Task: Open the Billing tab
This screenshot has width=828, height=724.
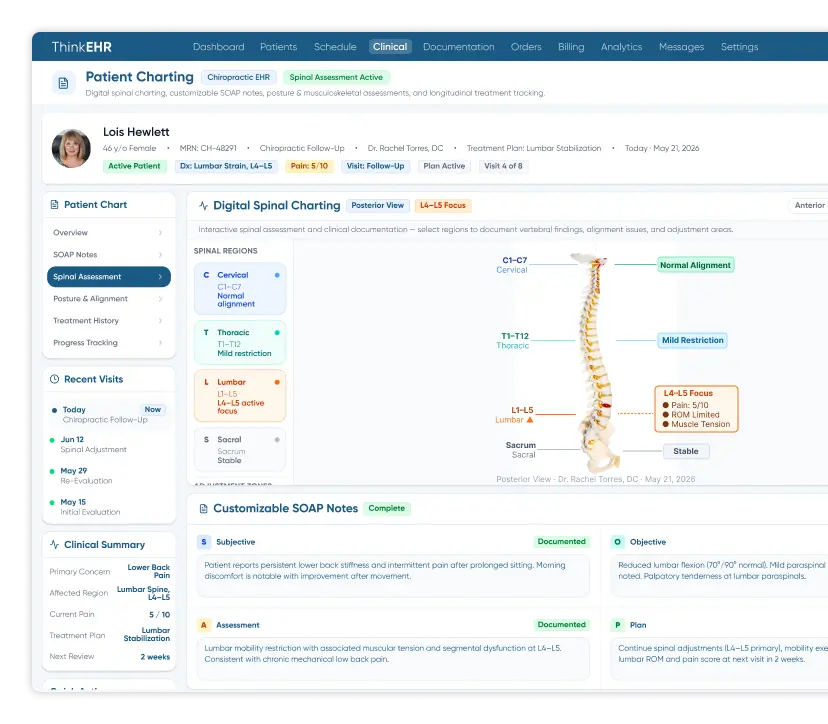Action: pyautogui.click(x=571, y=47)
